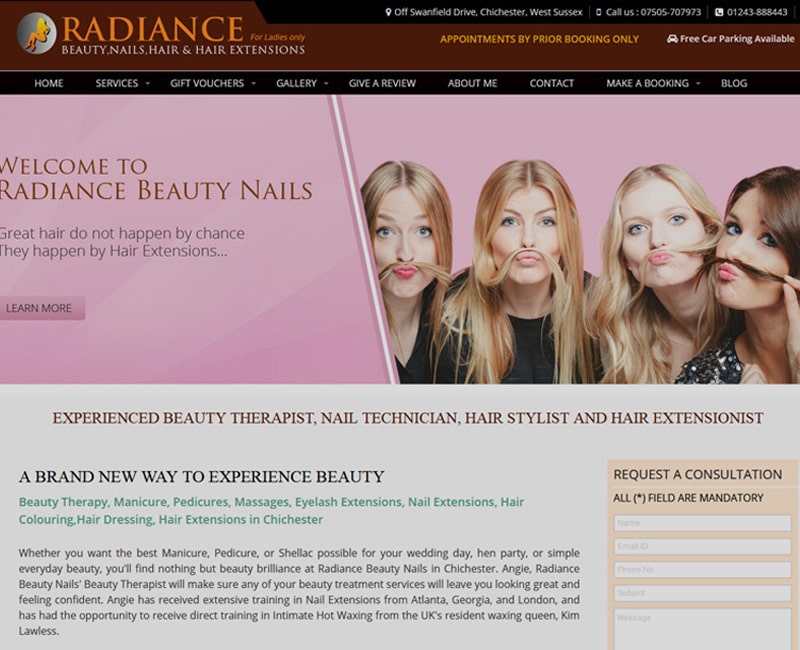
Task: Click the Name input field
Action: (x=702, y=523)
